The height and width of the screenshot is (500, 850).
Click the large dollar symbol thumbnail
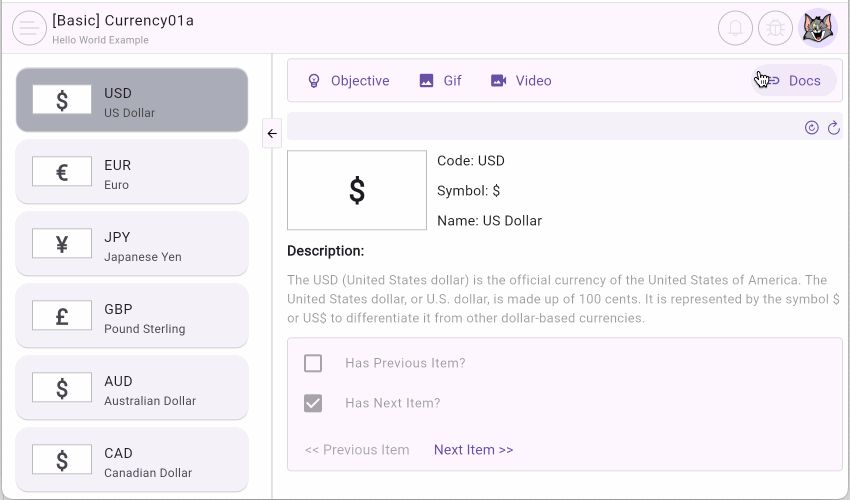coord(357,190)
